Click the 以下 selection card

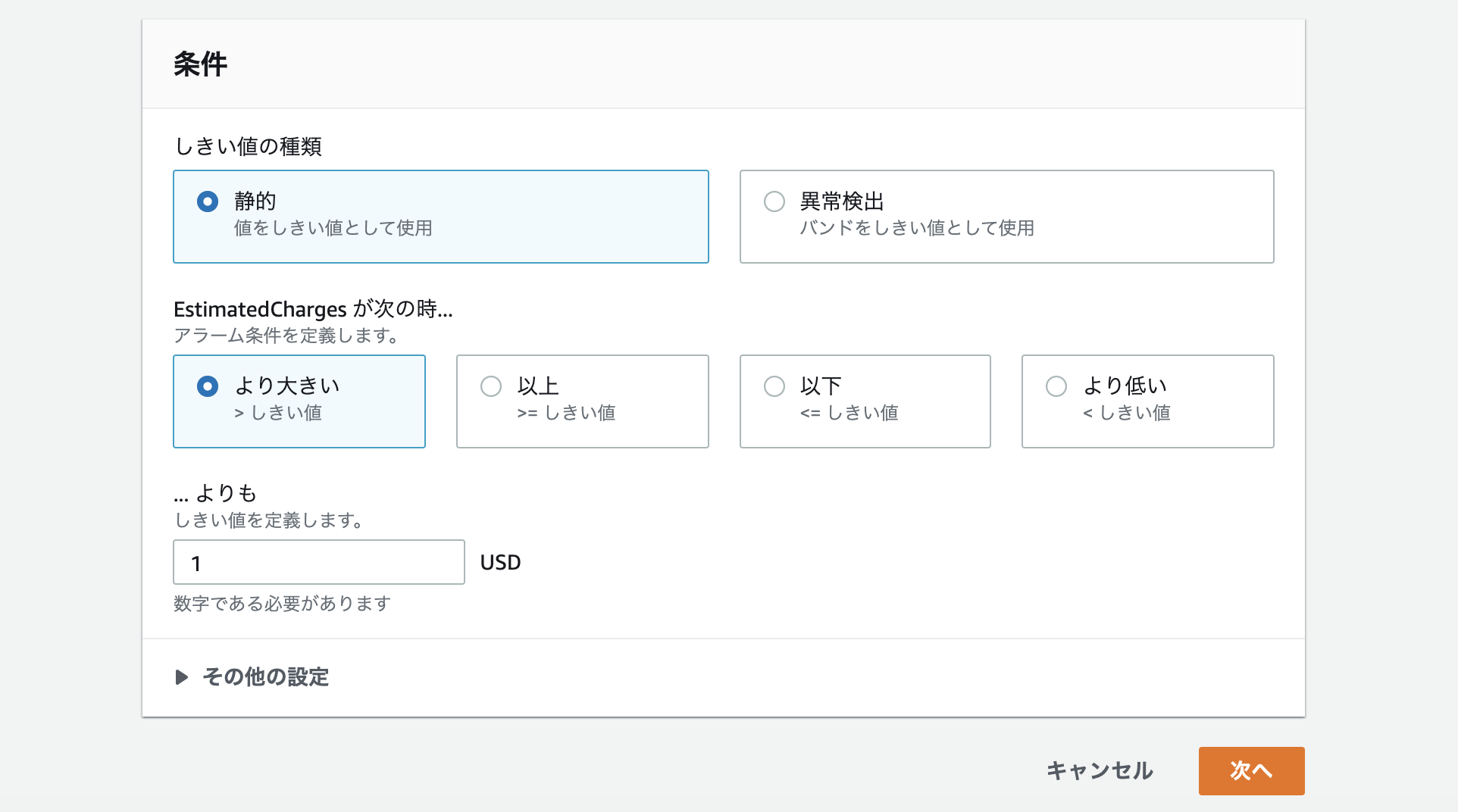865,401
